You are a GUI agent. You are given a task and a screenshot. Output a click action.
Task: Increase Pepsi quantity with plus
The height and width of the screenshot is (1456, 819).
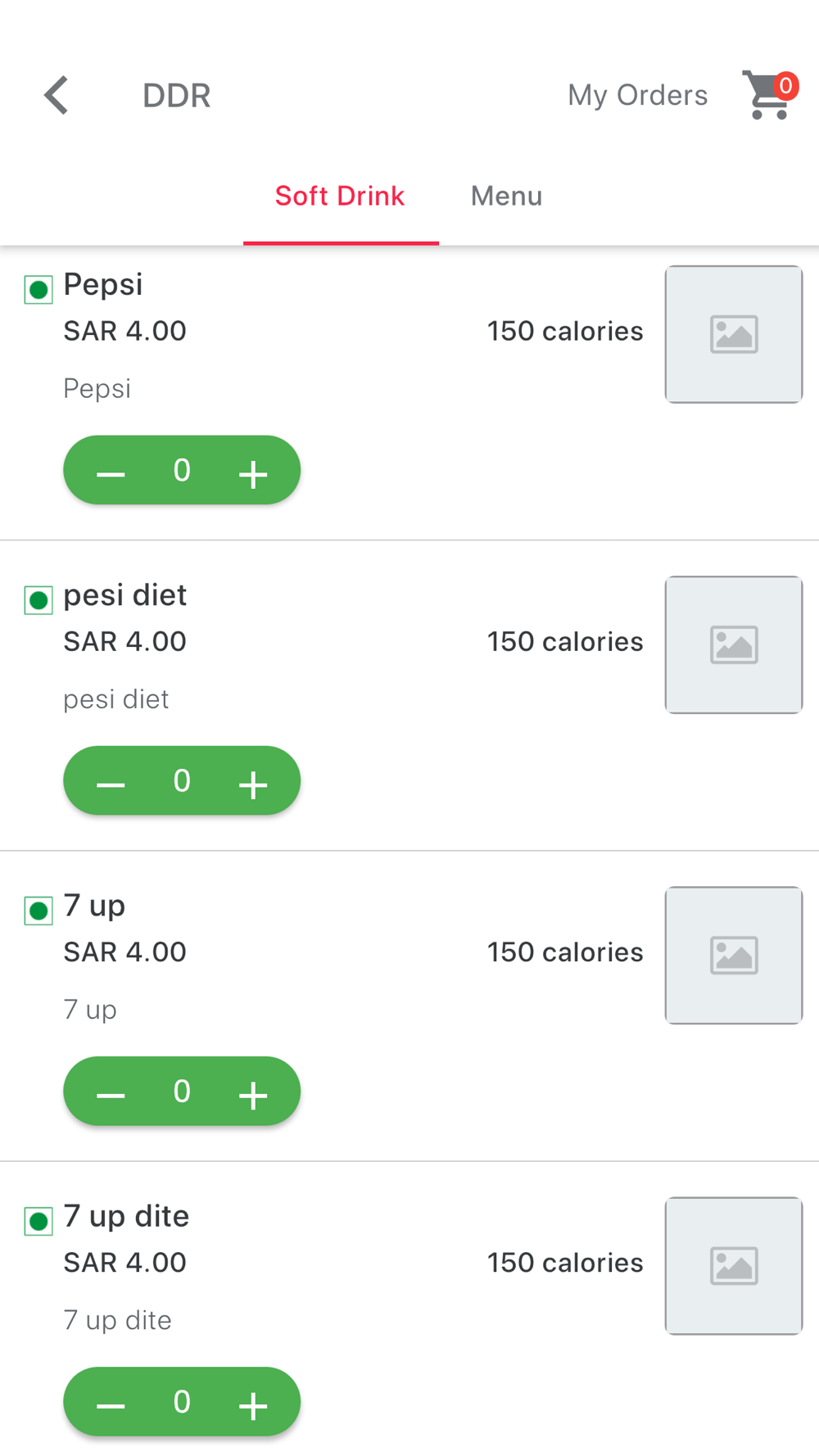(253, 473)
